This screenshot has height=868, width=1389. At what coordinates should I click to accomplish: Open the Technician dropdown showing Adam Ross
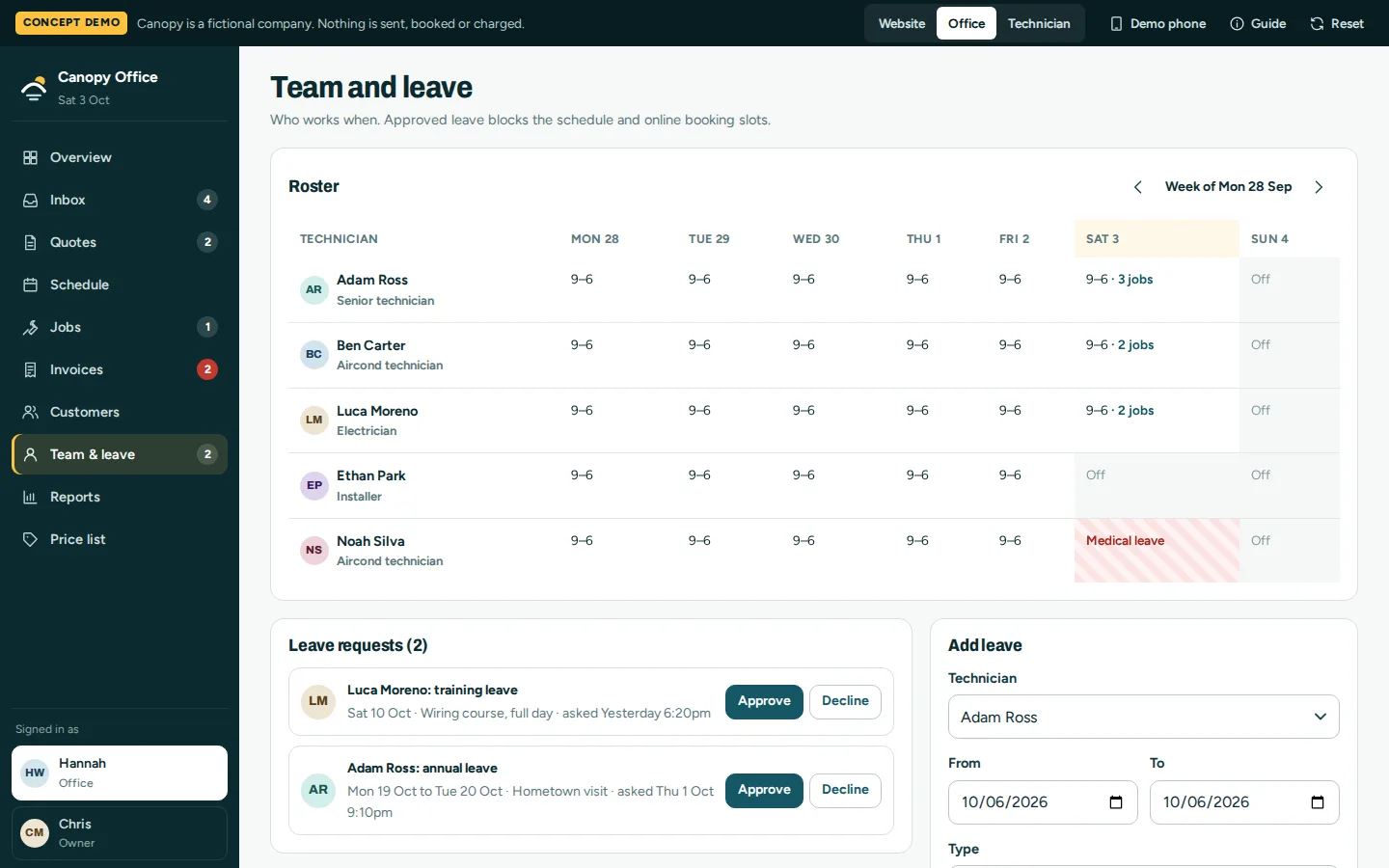point(1144,717)
